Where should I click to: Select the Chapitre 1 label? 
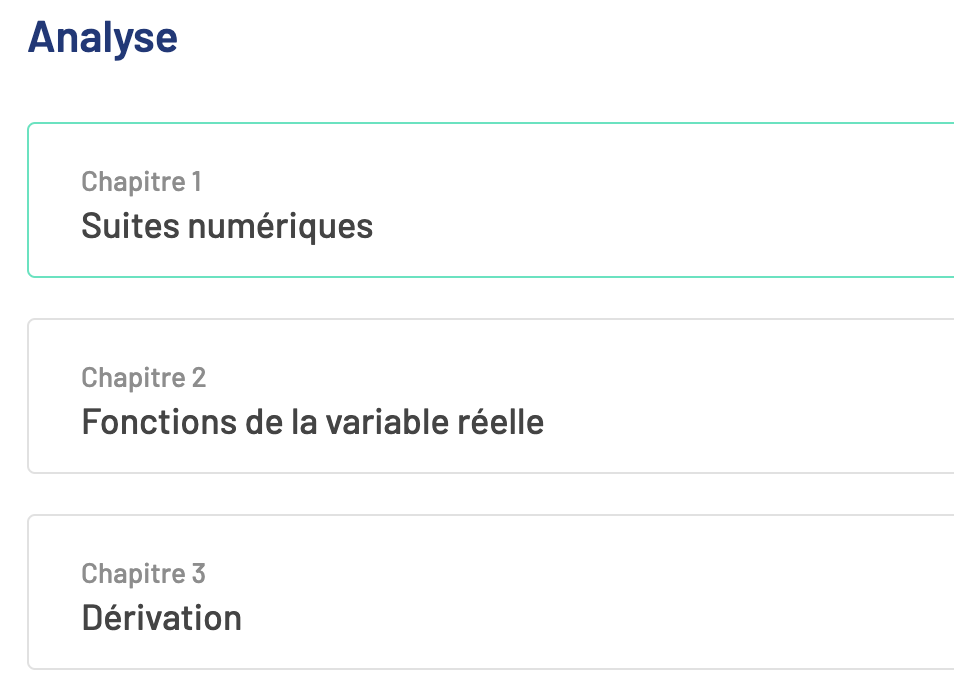(141, 182)
